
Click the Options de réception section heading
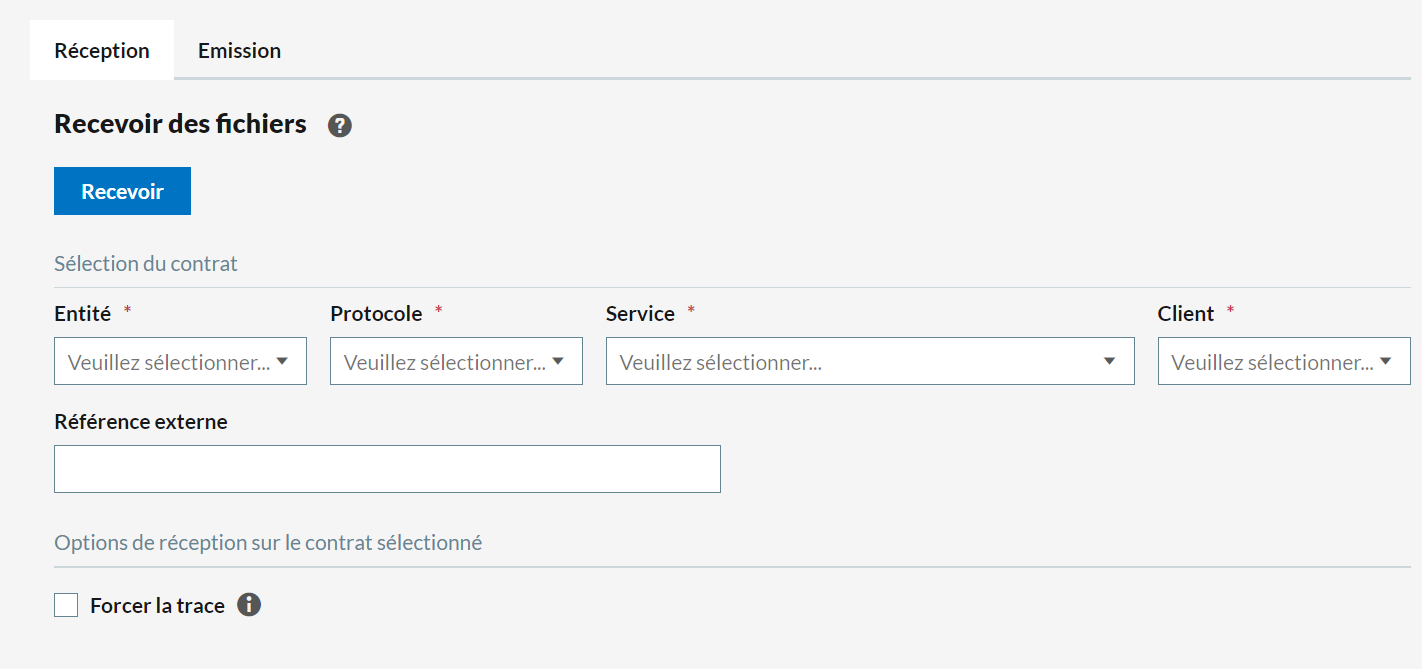pyautogui.click(x=268, y=543)
